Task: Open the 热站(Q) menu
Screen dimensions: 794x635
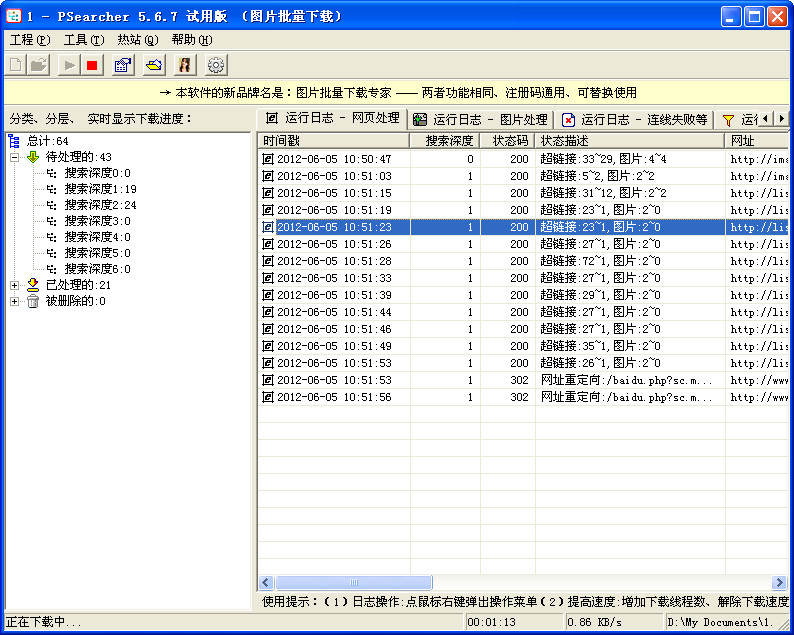Action: coord(138,39)
